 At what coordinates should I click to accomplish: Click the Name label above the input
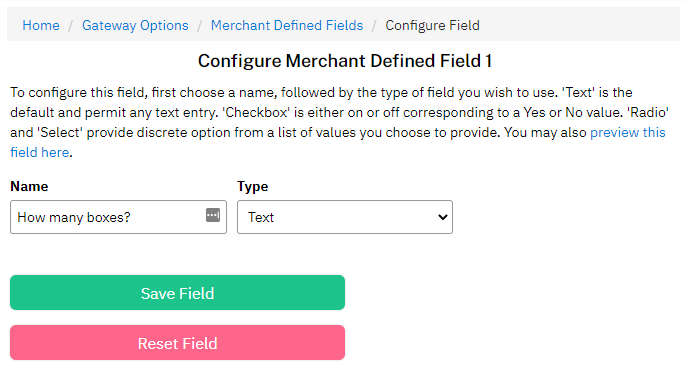coord(29,186)
